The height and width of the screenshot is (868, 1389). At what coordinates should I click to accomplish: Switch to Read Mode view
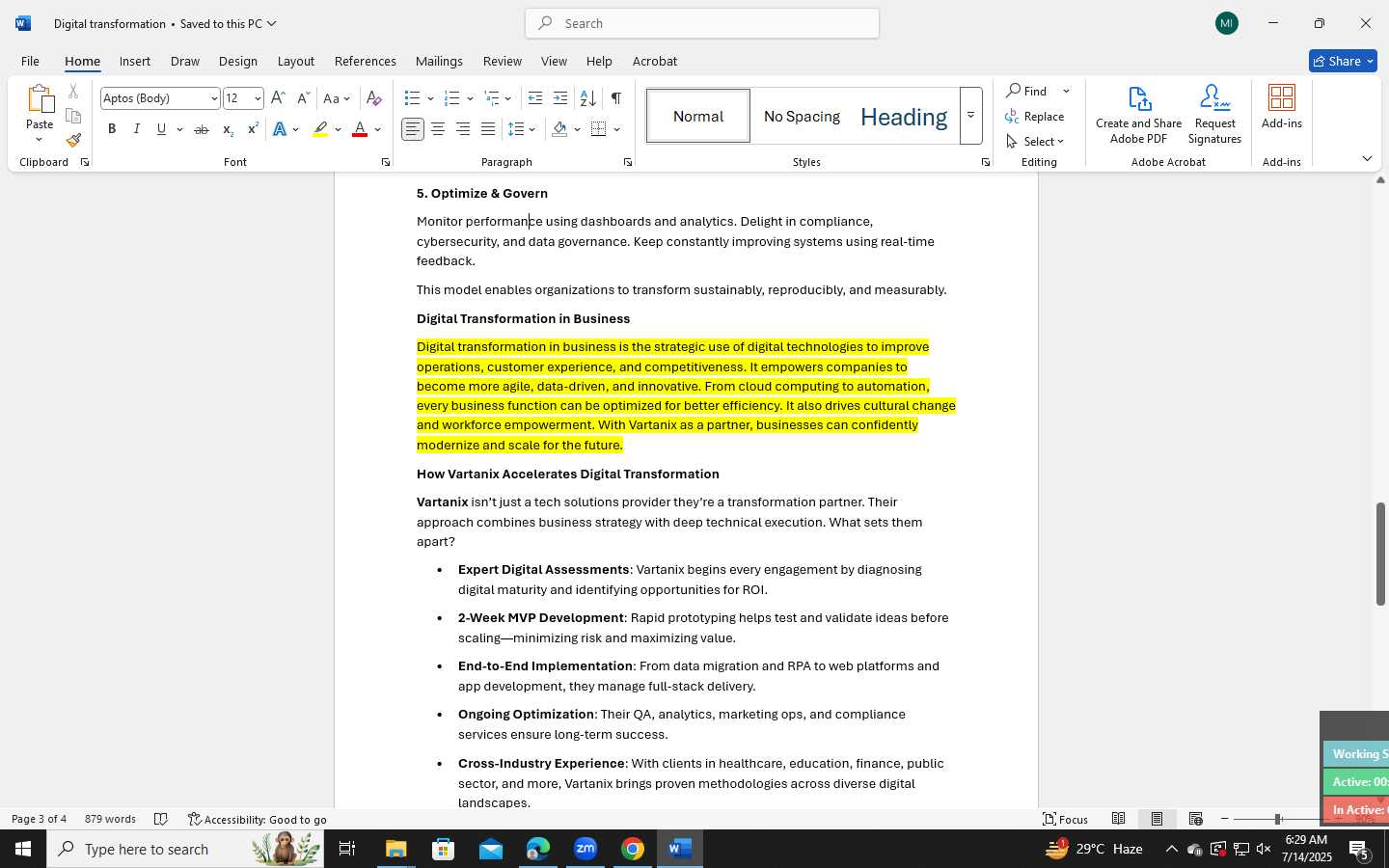(1119, 819)
